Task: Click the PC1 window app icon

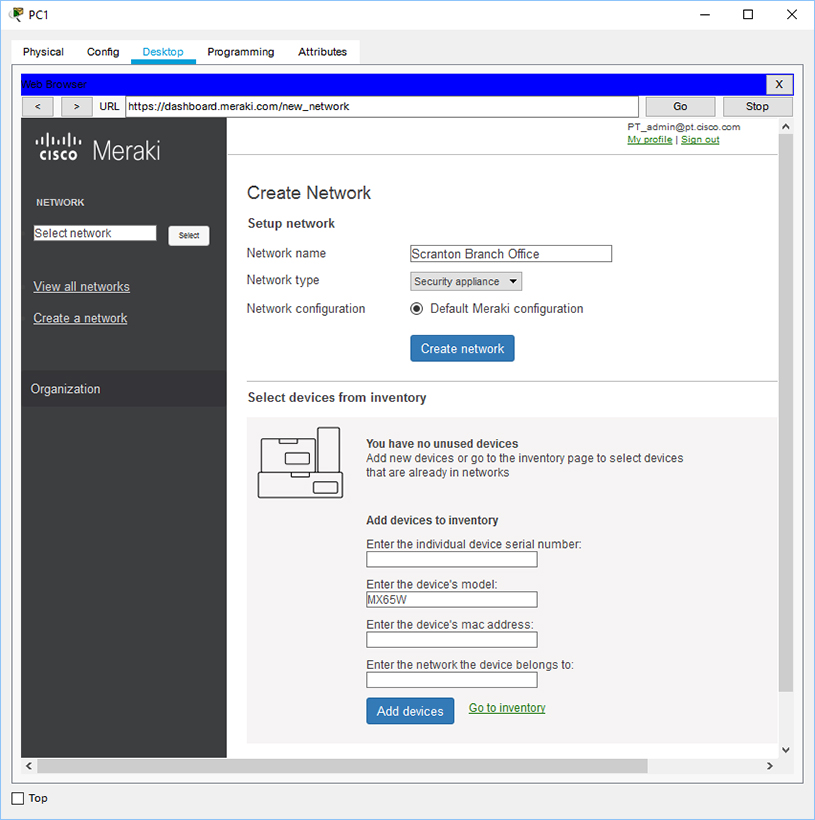Action: tap(17, 15)
